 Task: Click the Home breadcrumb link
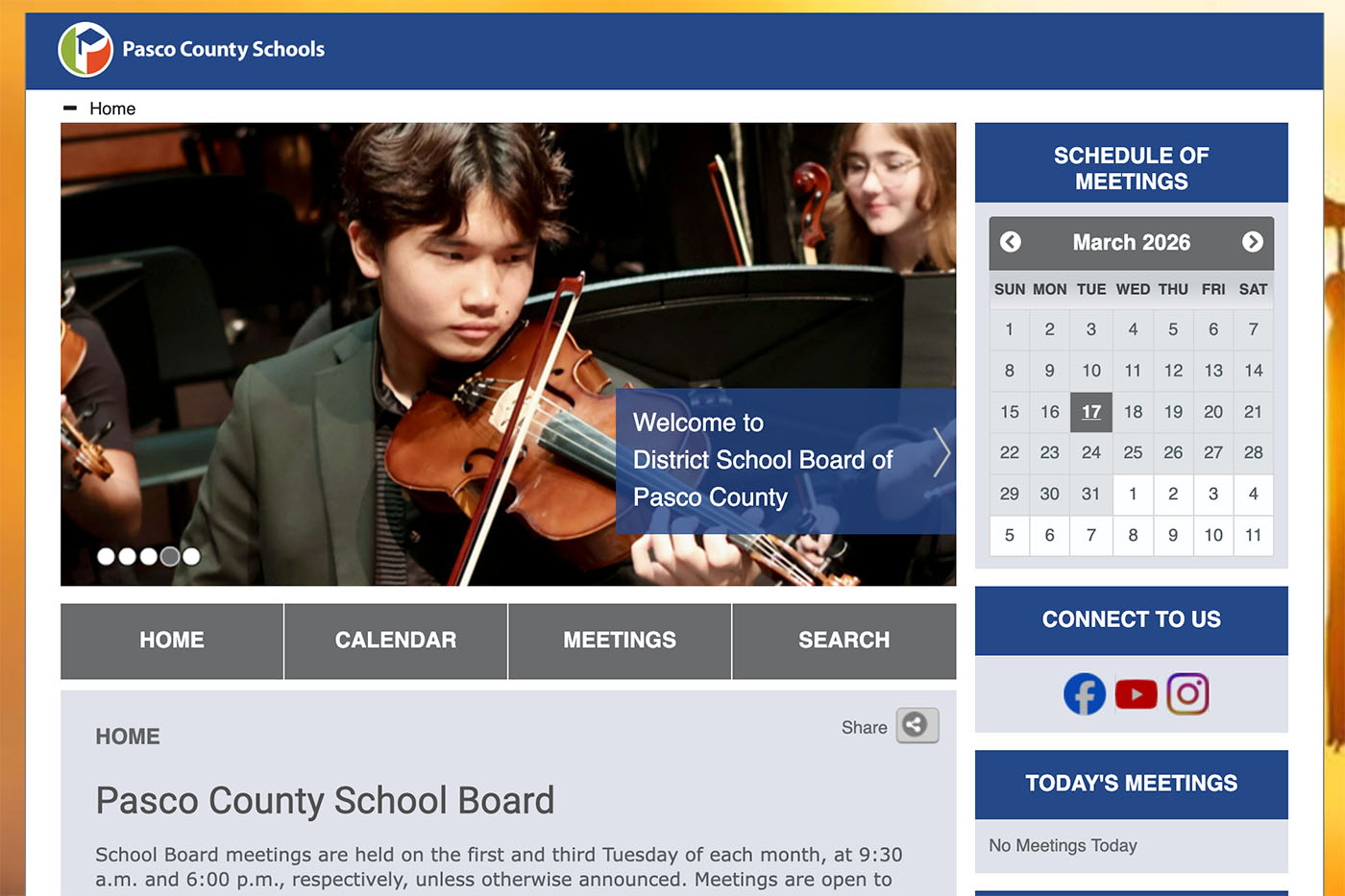112,109
